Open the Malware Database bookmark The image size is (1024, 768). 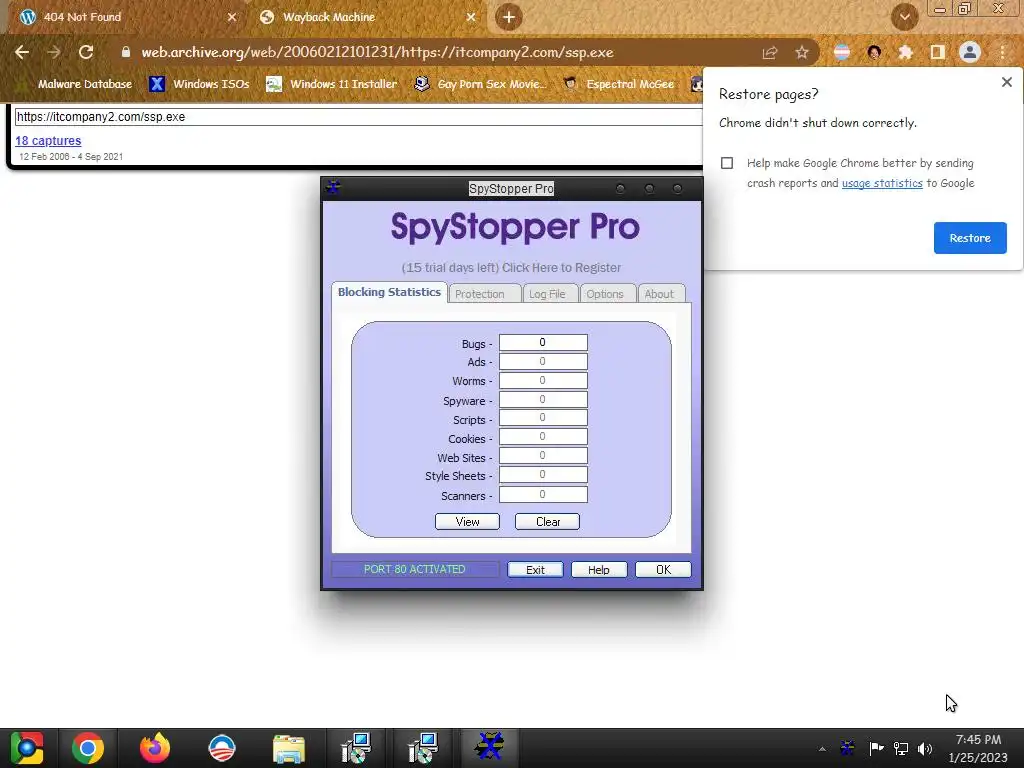pyautogui.click(x=76, y=84)
